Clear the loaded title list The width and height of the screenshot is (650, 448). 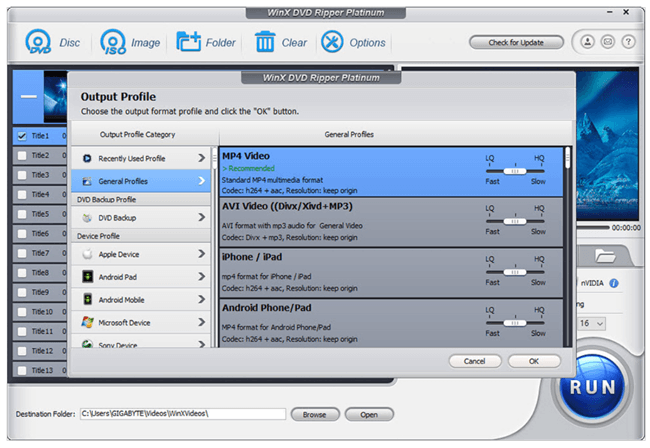click(x=264, y=41)
